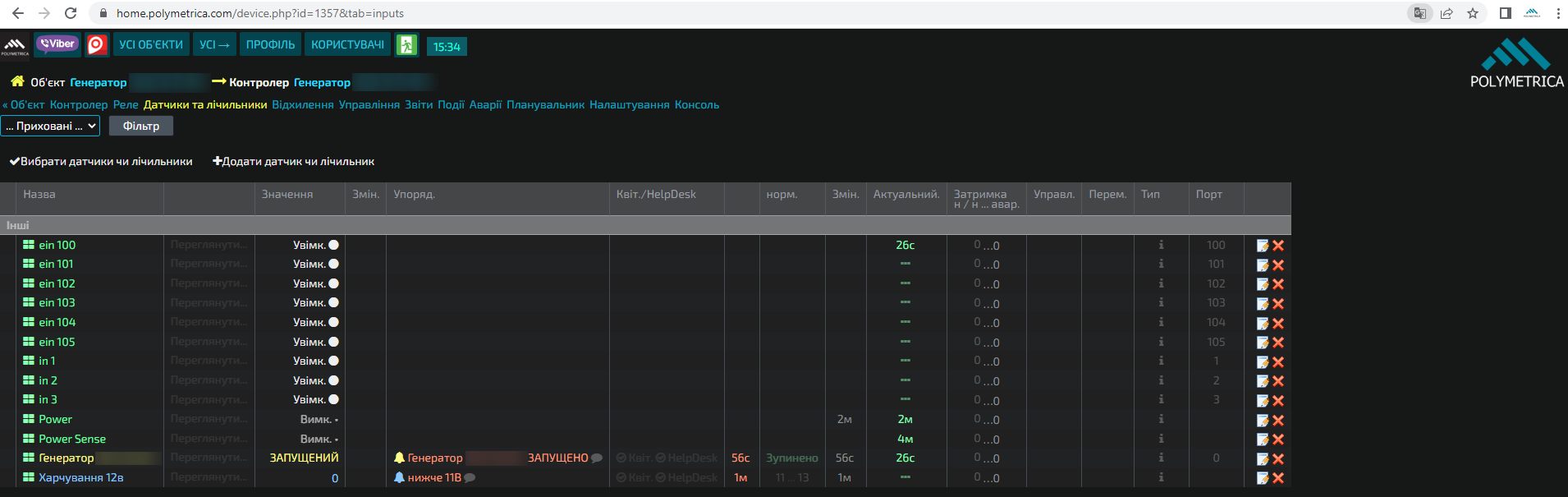Open the comment bubble beside нижче 11В

(470, 477)
